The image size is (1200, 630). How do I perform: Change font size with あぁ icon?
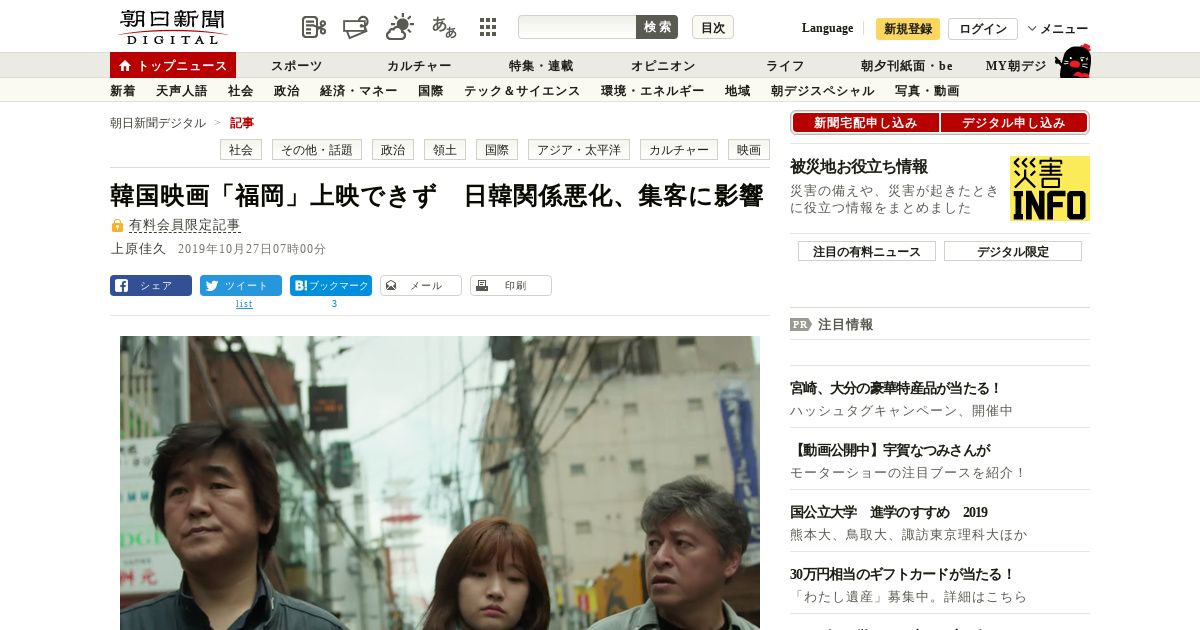click(444, 27)
